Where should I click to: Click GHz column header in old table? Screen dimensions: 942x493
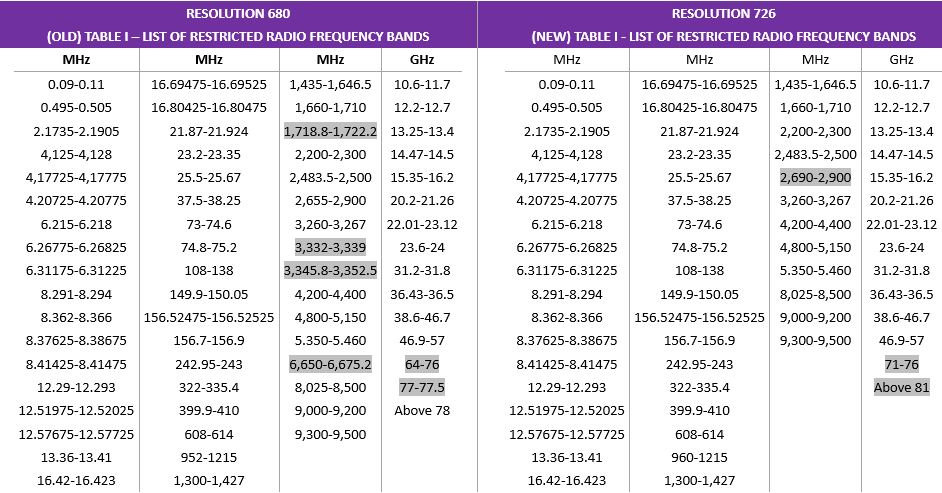click(422, 60)
